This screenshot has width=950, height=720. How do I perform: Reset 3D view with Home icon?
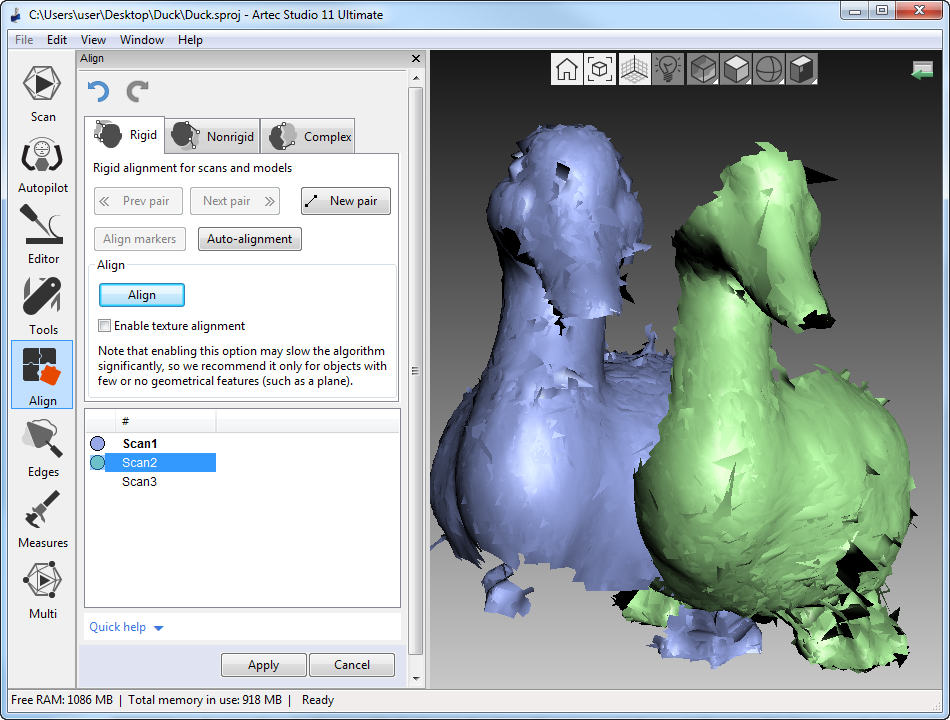click(x=567, y=69)
